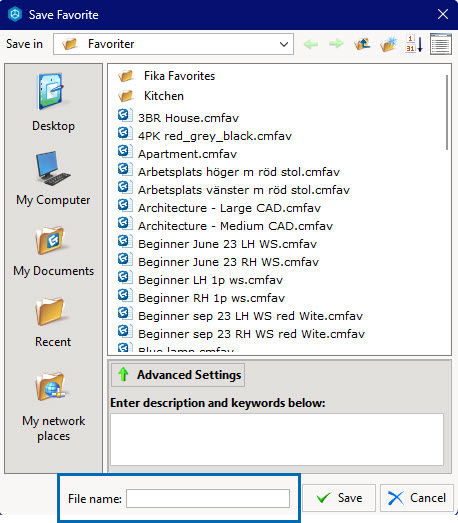Click the sort order icon
458x523 pixels.
tap(414, 44)
